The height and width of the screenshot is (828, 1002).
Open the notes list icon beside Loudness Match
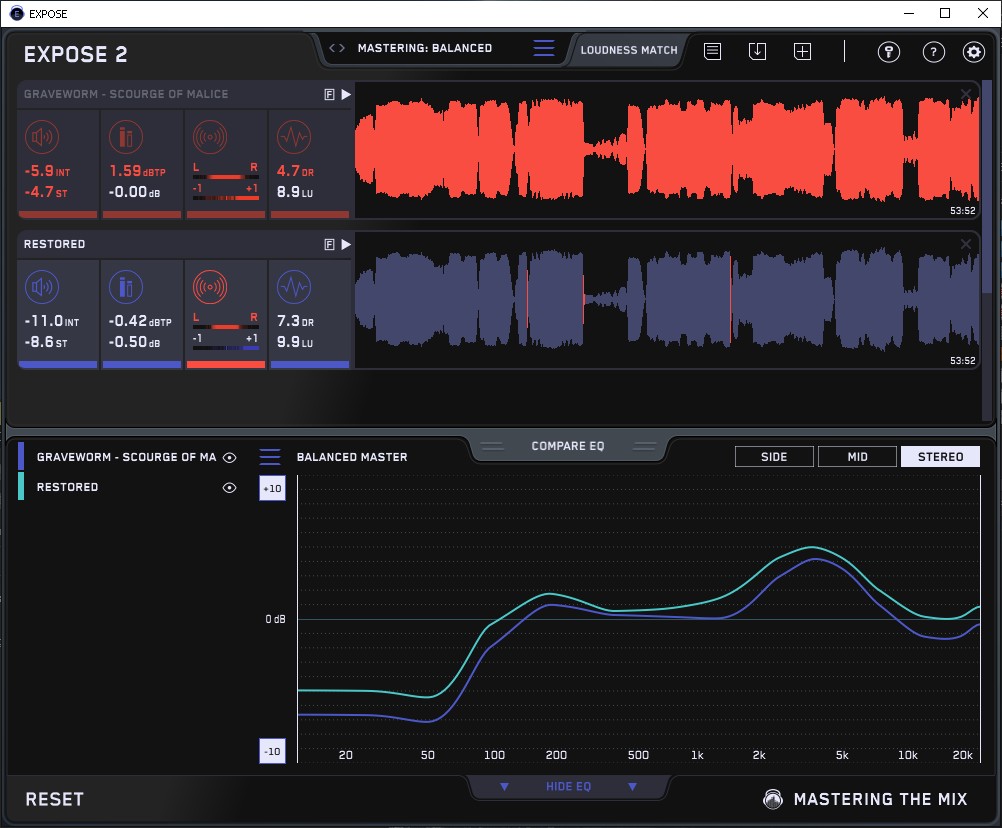[x=712, y=51]
